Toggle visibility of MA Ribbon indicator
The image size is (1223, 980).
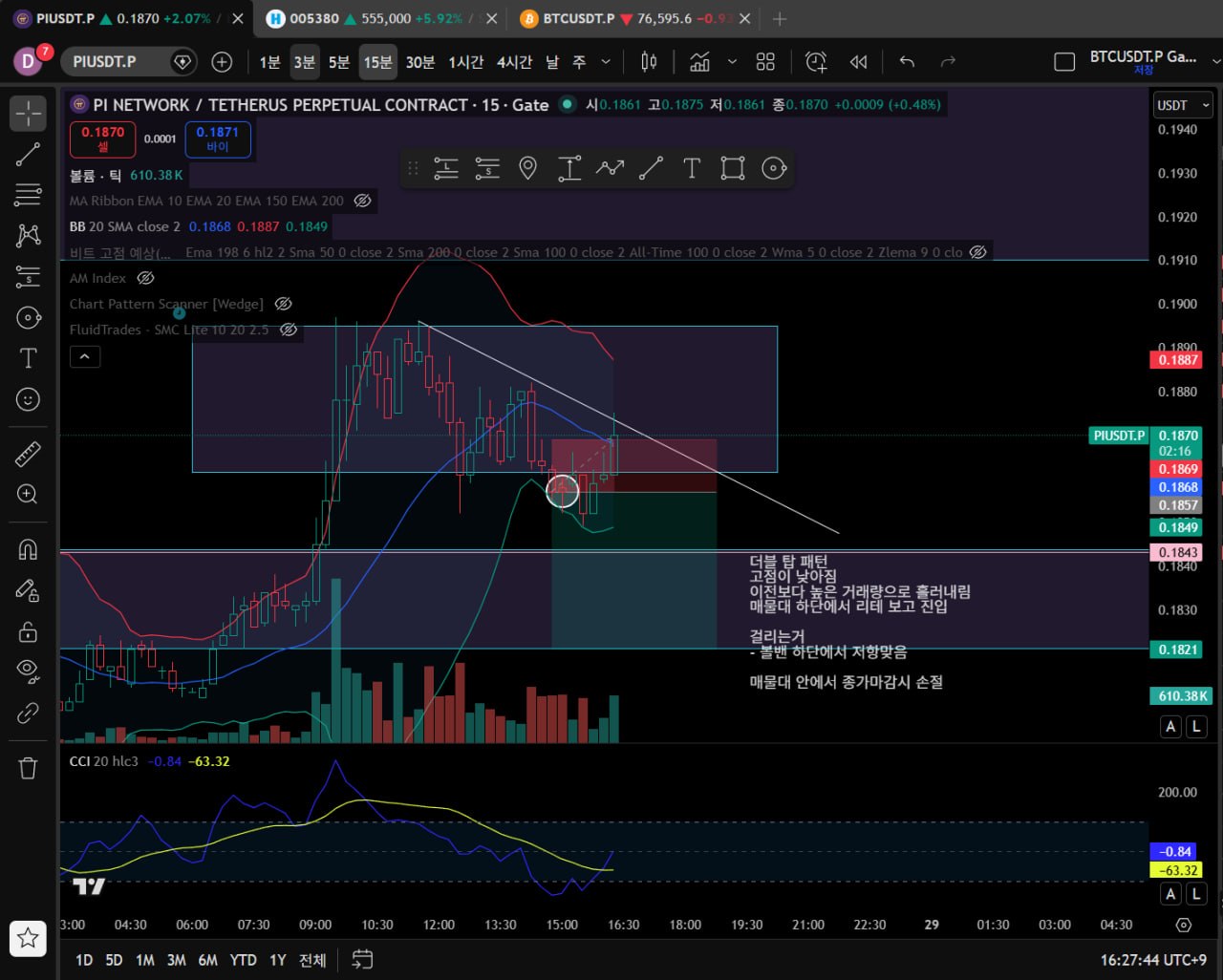pos(362,201)
